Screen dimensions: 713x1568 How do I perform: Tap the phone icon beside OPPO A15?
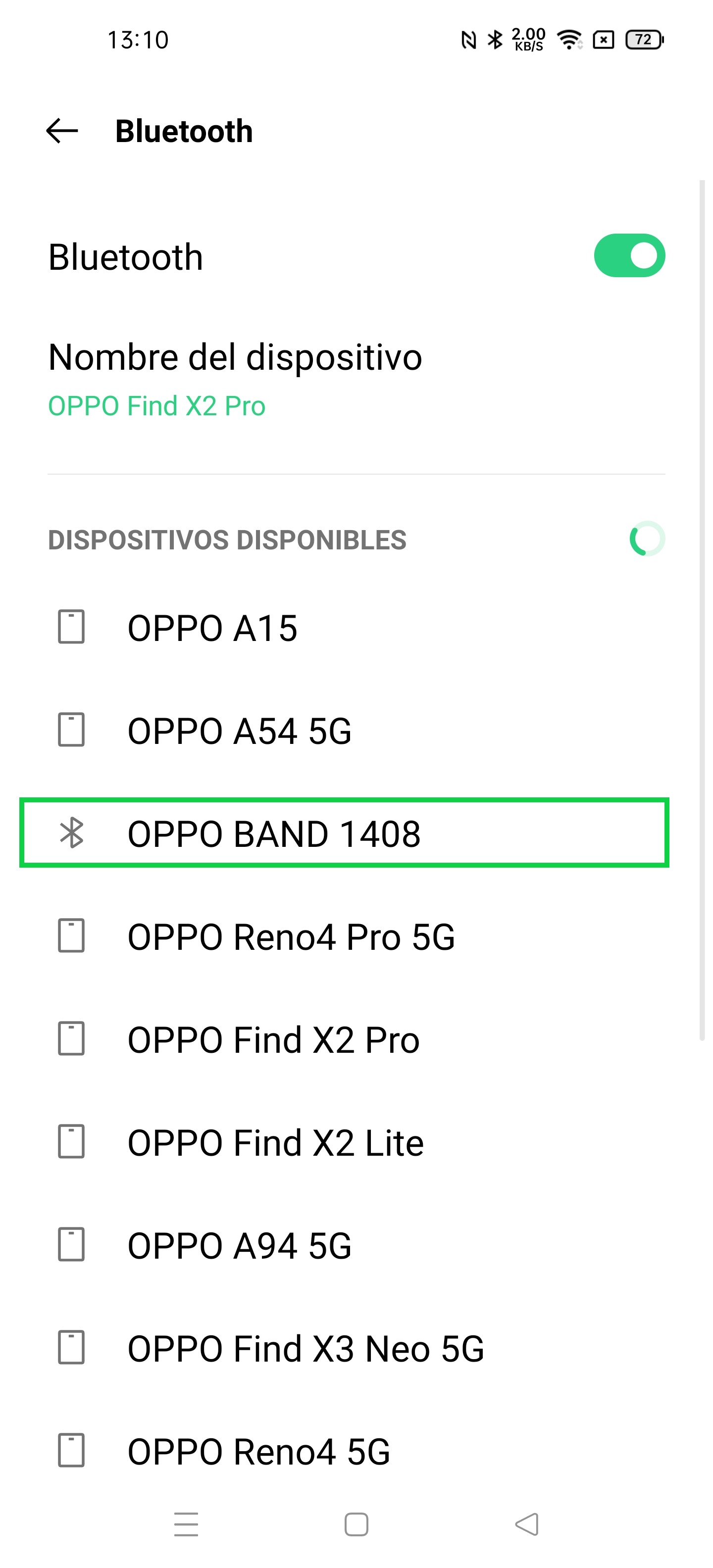point(71,627)
